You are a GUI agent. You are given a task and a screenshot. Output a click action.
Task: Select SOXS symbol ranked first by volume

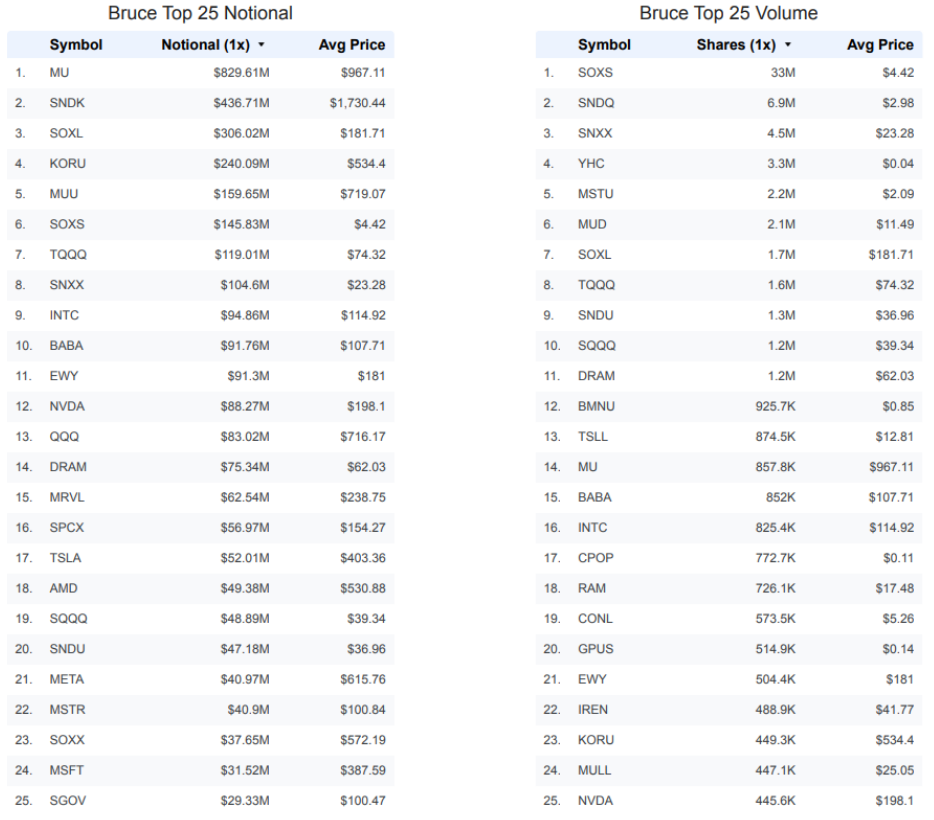point(595,73)
